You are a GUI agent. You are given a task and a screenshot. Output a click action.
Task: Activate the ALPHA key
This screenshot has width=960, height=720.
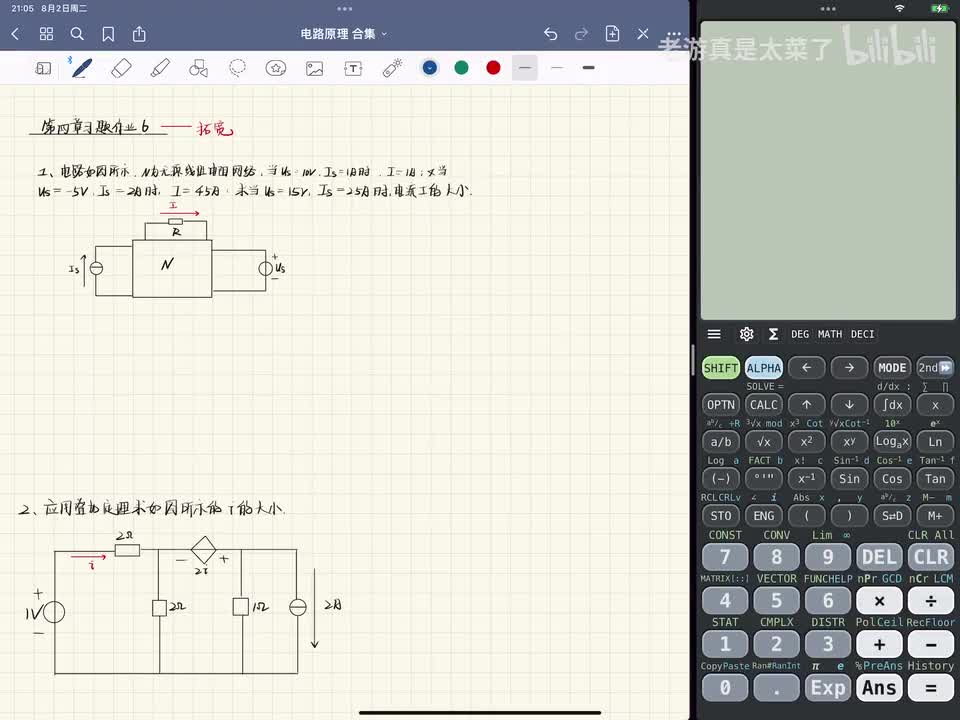click(x=763, y=368)
